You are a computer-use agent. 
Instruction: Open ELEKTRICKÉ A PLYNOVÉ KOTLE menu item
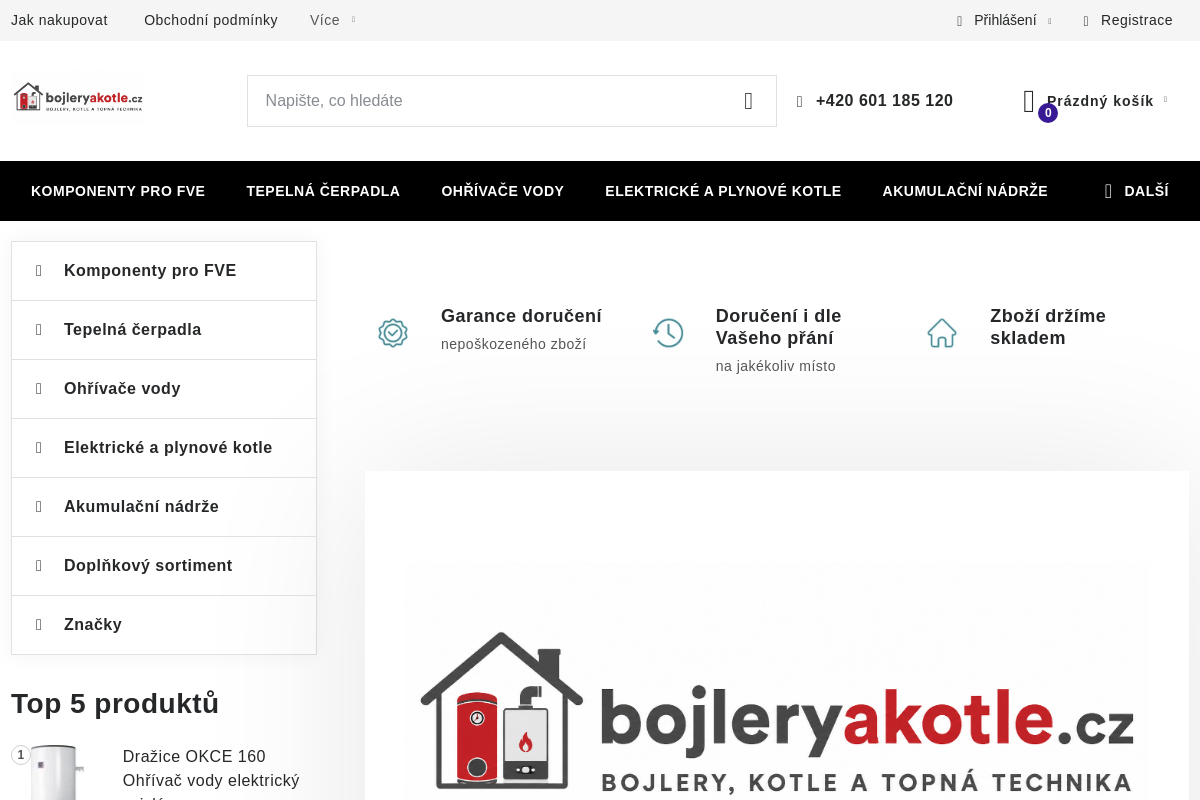[723, 191]
